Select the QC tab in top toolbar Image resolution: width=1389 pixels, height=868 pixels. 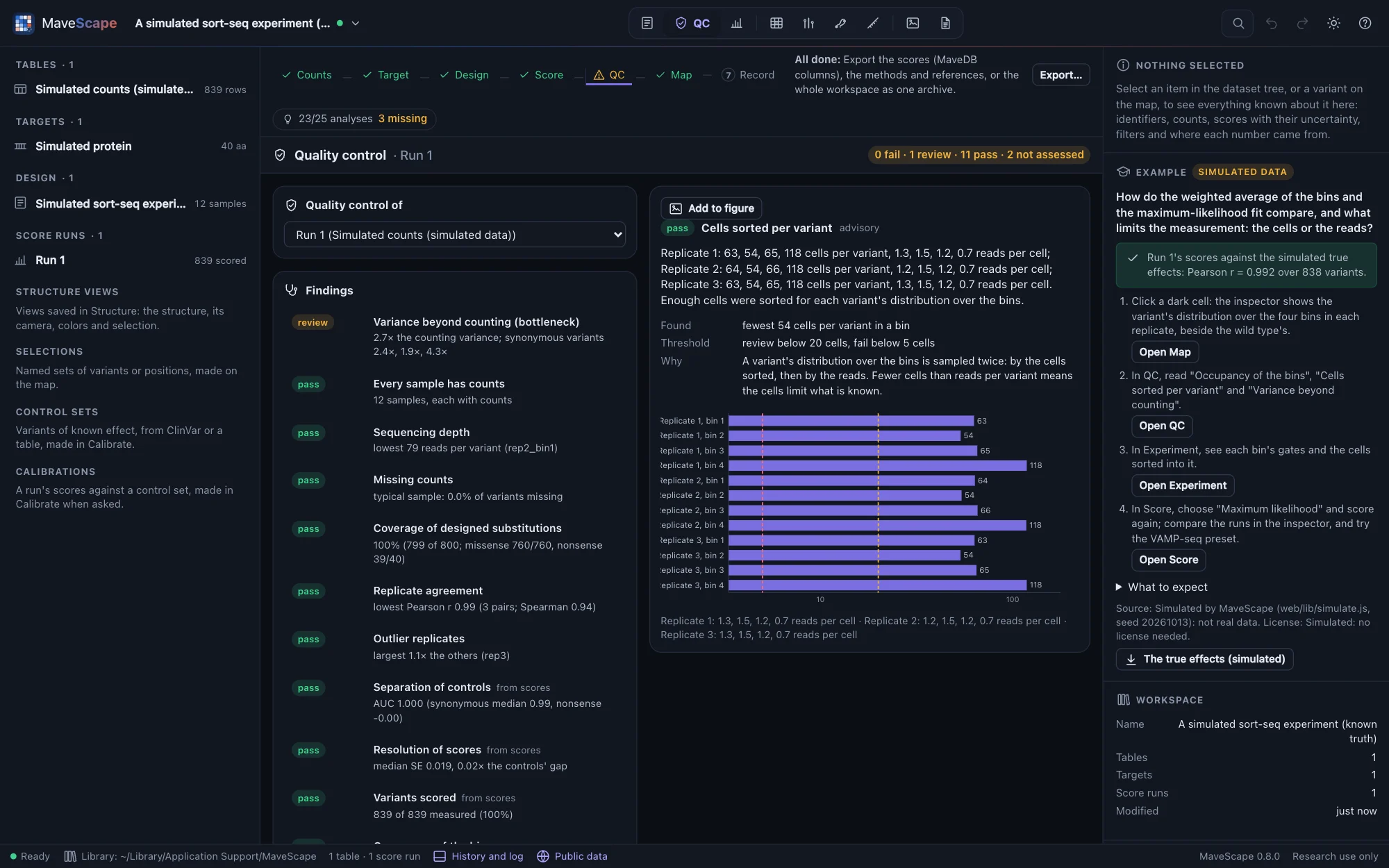point(692,23)
